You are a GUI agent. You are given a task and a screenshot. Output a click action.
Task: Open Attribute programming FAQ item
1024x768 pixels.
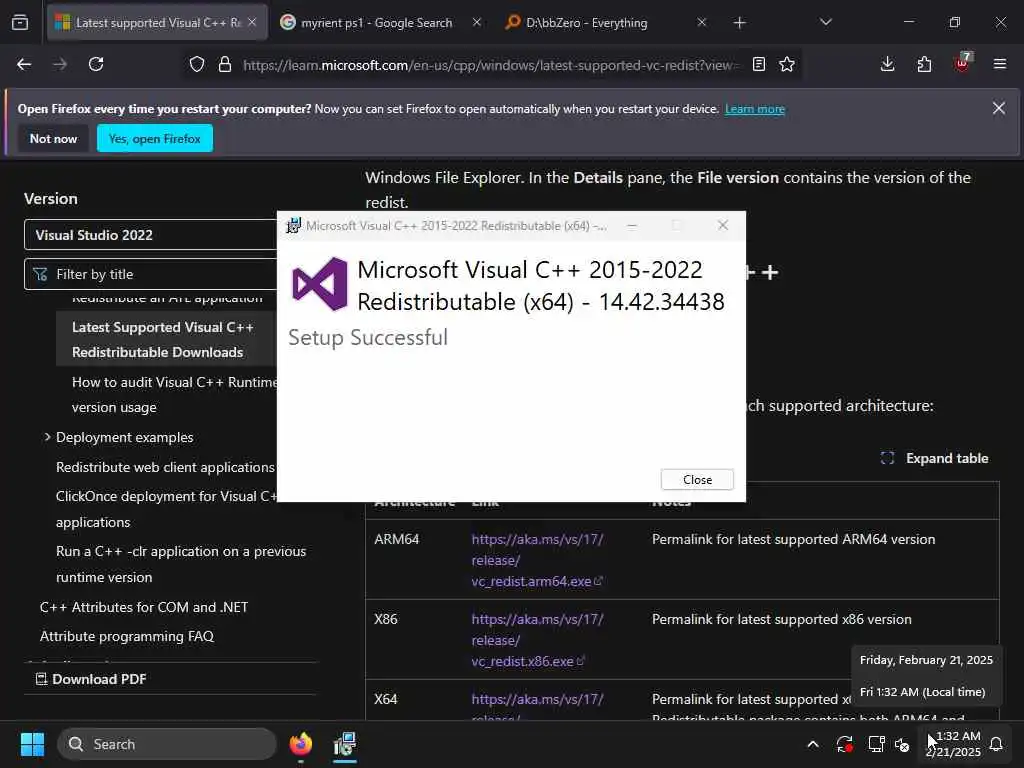(x=127, y=637)
